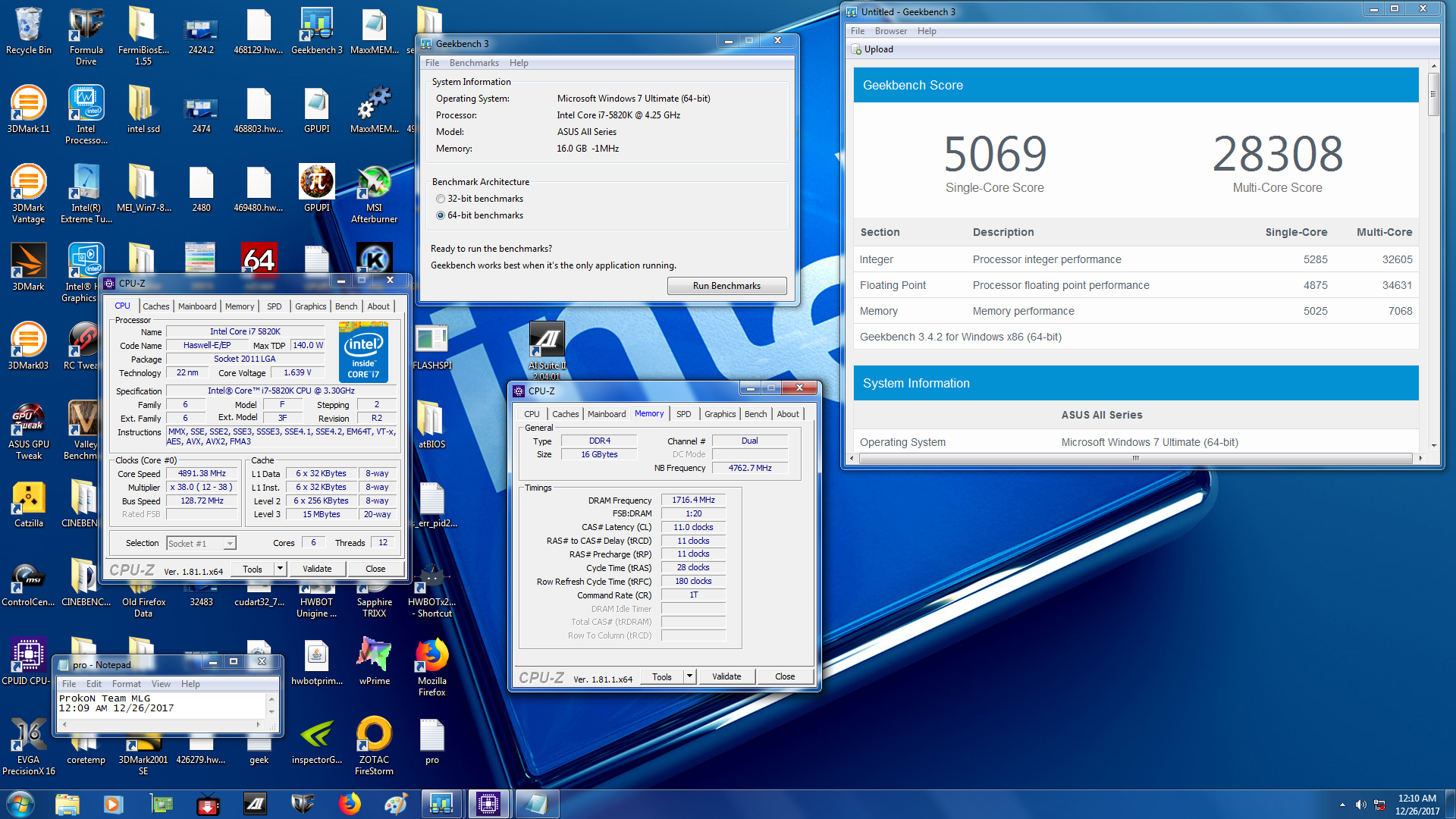This screenshot has height=819, width=1456.
Task: Open the Socket #1 selection dropdown
Action: point(230,543)
